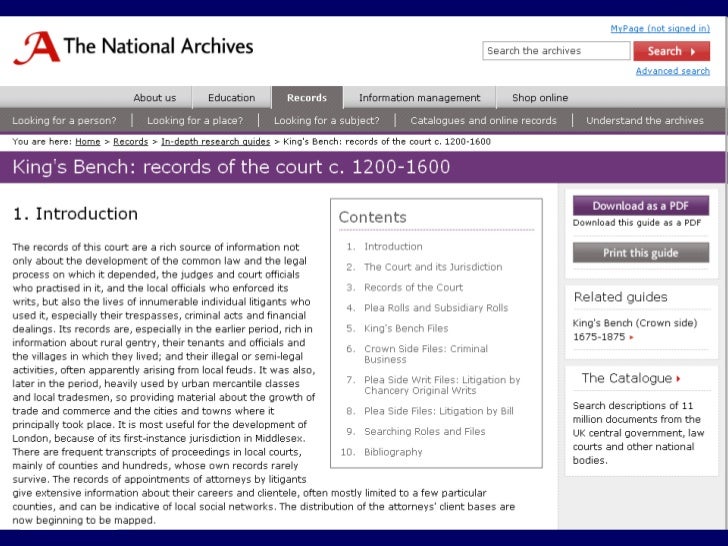728x546 pixels.
Task: Open Catalogues and online records
Action: pyautogui.click(x=483, y=121)
